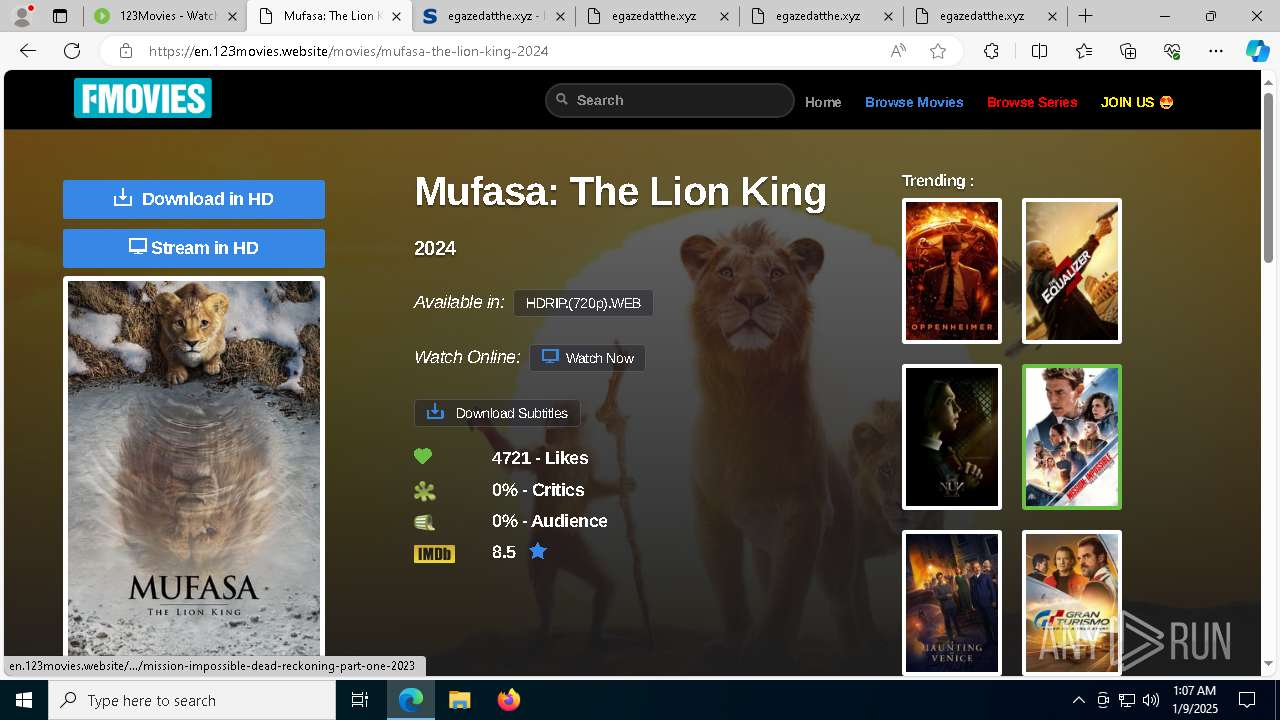Screen dimensions: 1280x720
Task: Launch Firefox from the taskbar
Action: pos(508,700)
